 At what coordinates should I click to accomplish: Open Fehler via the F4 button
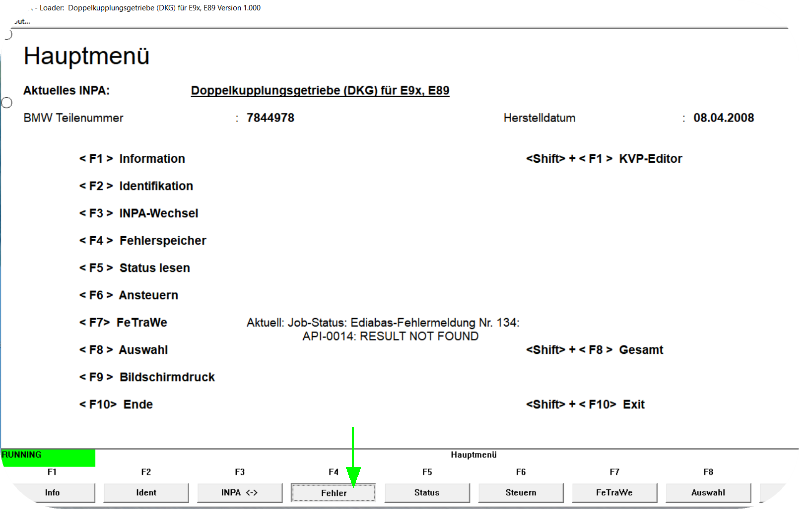click(333, 493)
